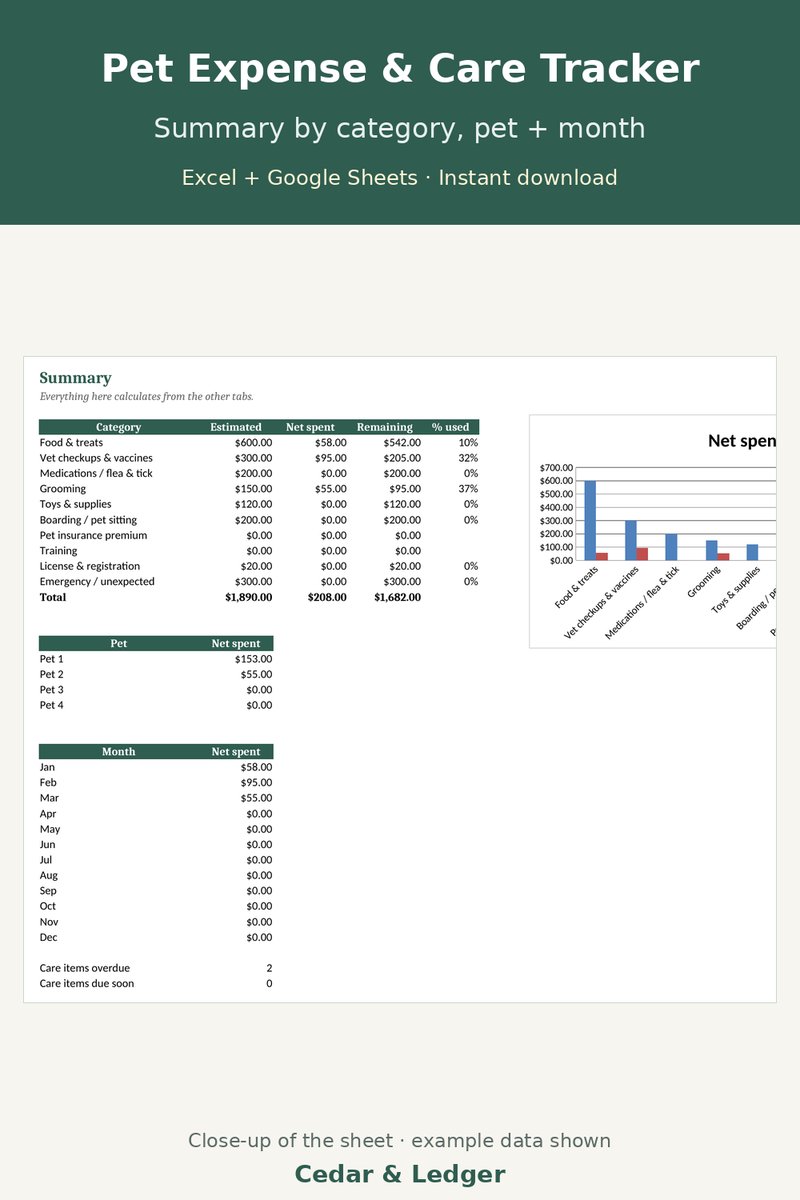This screenshot has width=800, height=1200.
Task: Click the Grooming net spent "$55.00" cell
Action: (x=330, y=489)
